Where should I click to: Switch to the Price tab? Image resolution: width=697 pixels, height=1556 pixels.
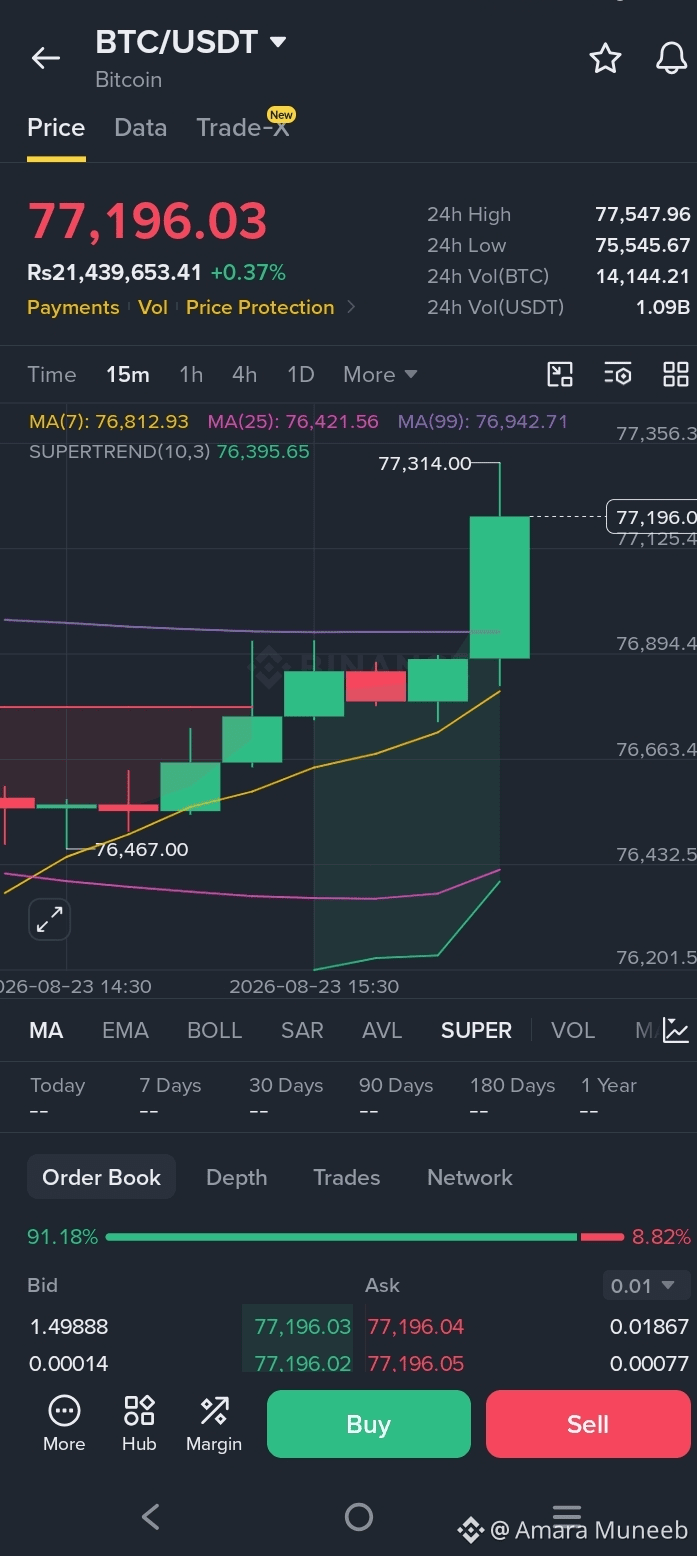tap(56, 128)
